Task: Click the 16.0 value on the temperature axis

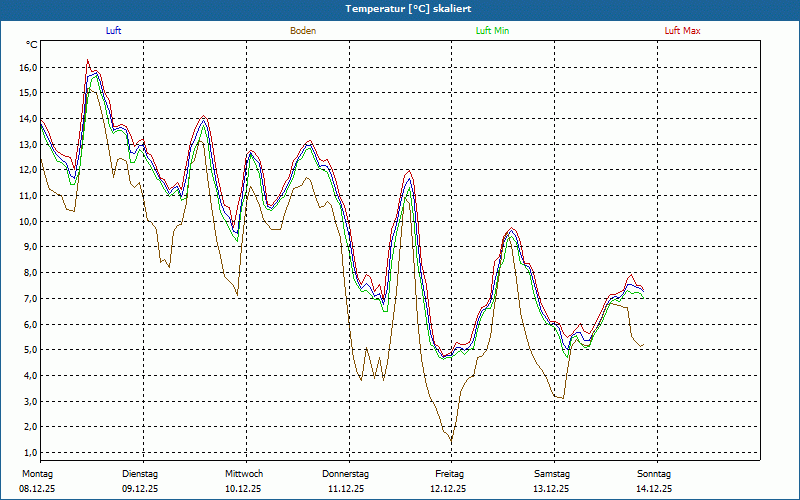Action: [x=28, y=67]
